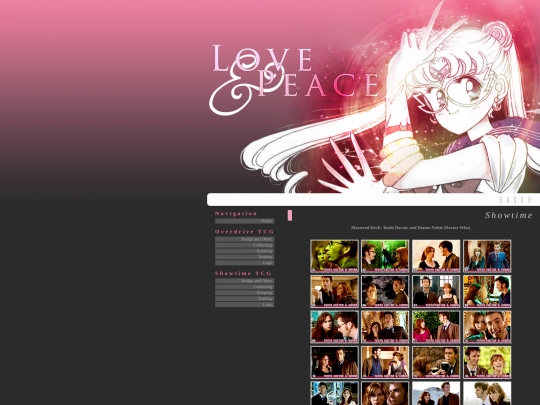Open Keeping under Showtime TCG
The height and width of the screenshot is (405, 540).
245,292
